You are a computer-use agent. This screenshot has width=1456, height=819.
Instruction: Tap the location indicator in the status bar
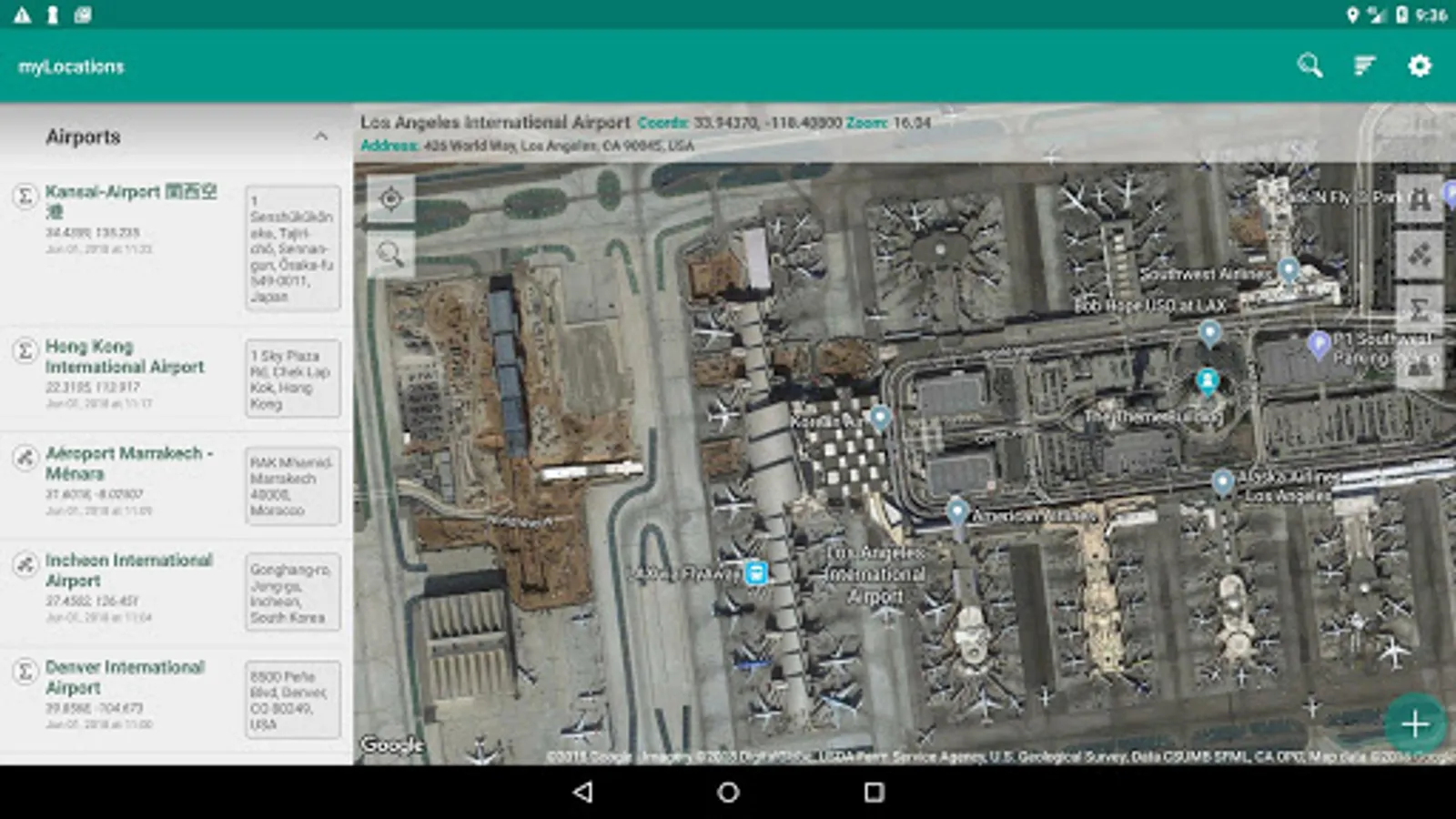pos(1352,15)
